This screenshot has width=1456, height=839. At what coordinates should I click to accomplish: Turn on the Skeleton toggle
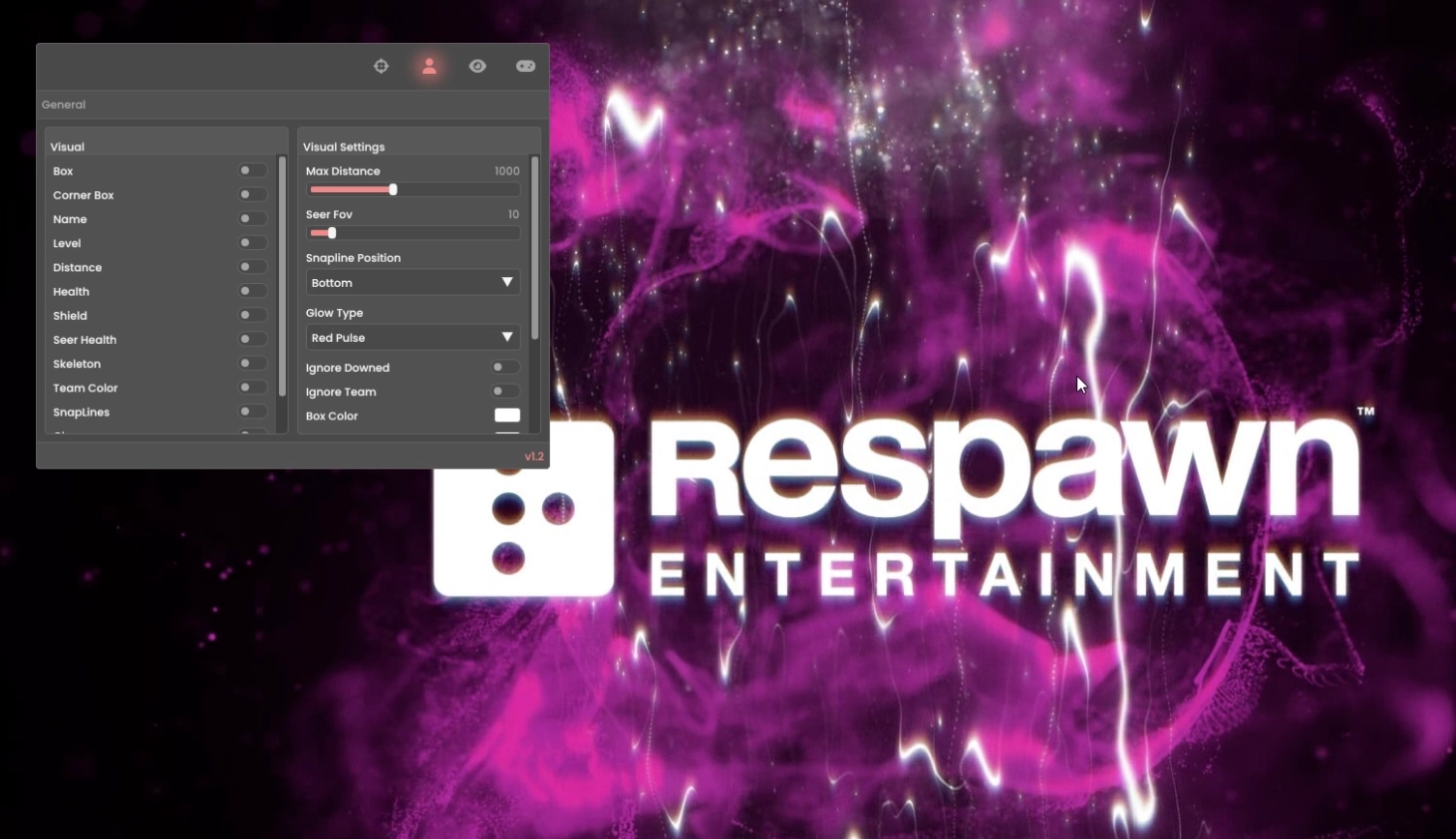pos(251,364)
